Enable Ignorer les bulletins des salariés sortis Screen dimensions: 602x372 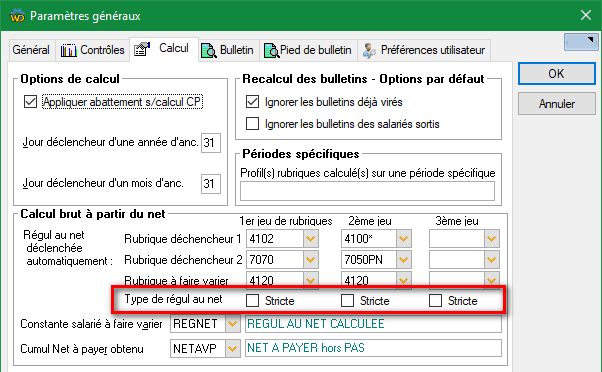(252, 124)
